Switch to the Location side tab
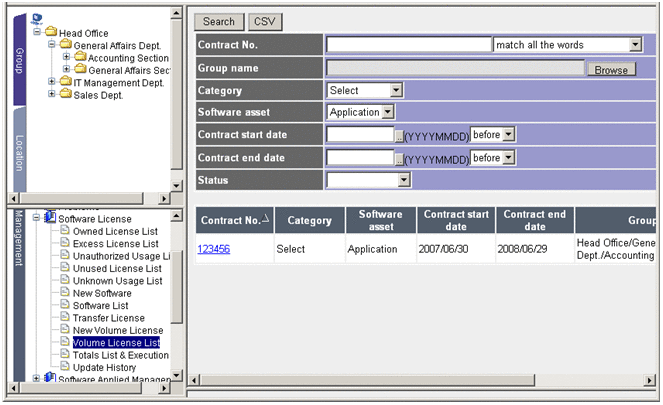This screenshot has width=663, height=405. (x=19, y=153)
